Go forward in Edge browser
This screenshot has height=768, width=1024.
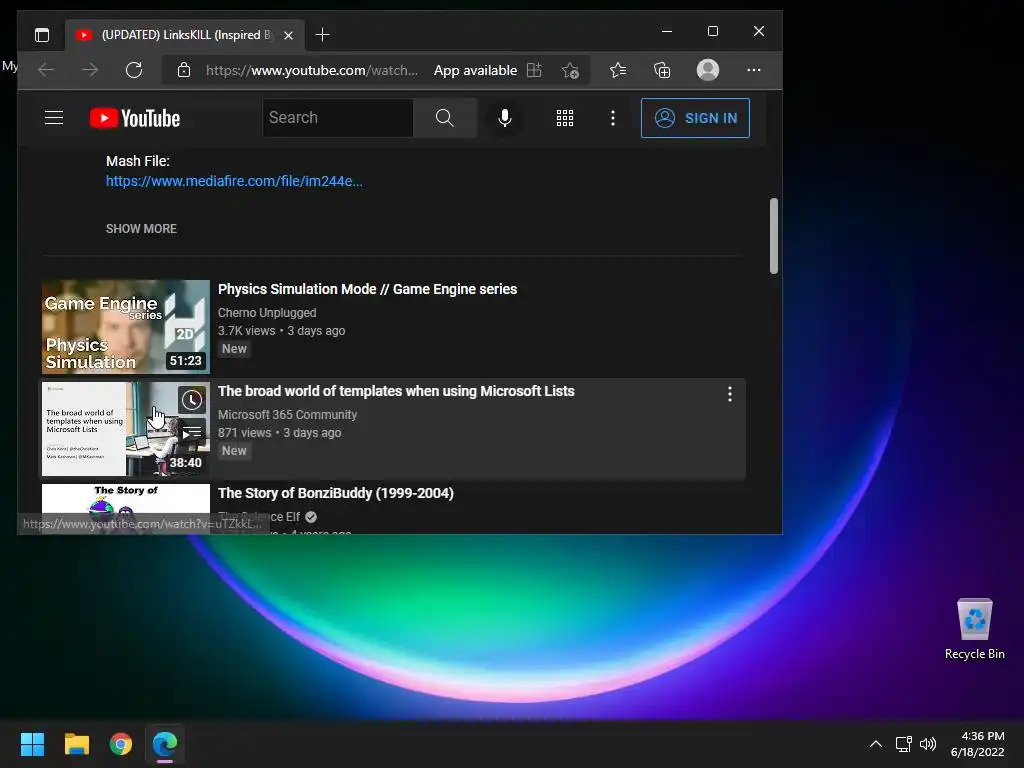pyautogui.click(x=90, y=70)
